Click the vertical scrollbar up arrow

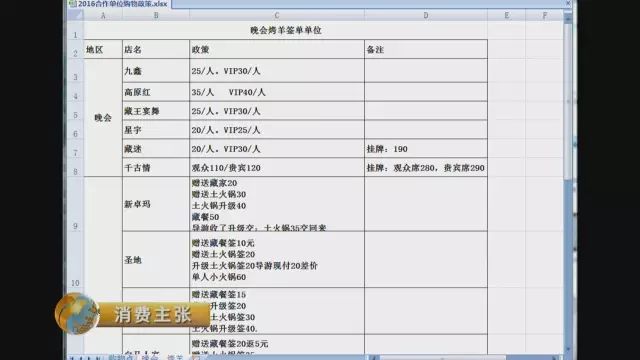568,17
